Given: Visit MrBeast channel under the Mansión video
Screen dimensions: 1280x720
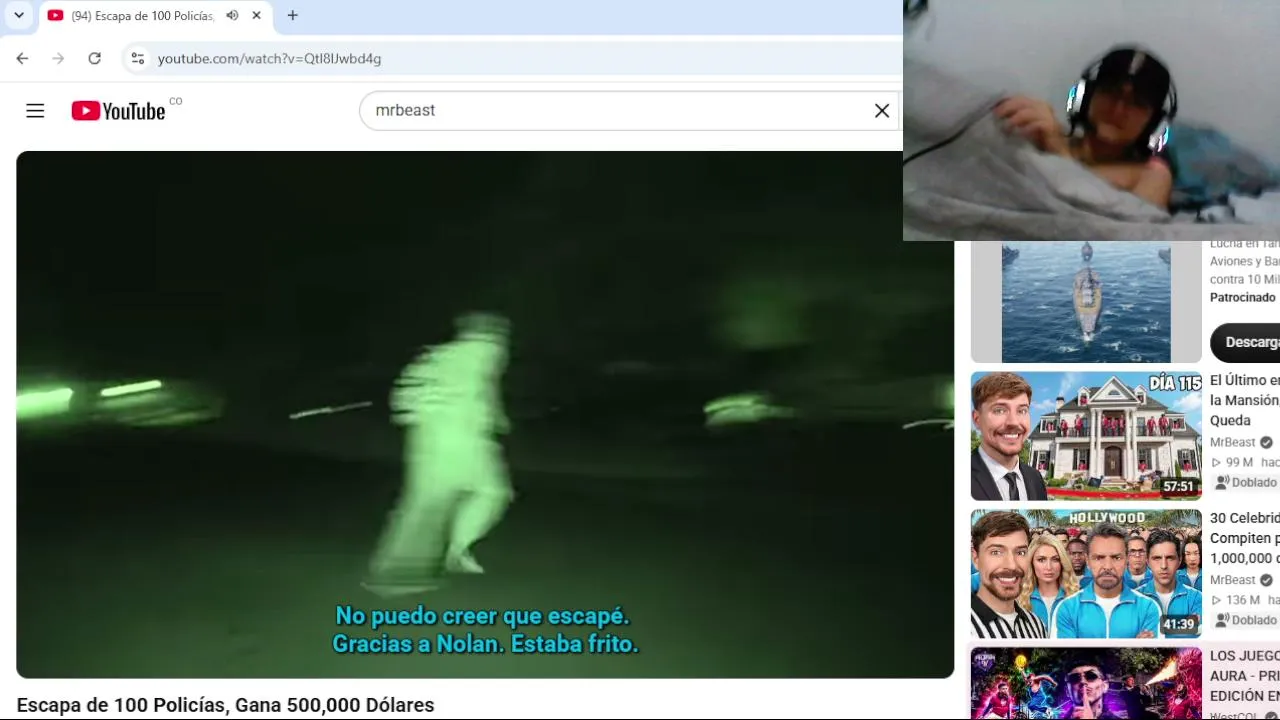Looking at the screenshot, I should click(1233, 443).
